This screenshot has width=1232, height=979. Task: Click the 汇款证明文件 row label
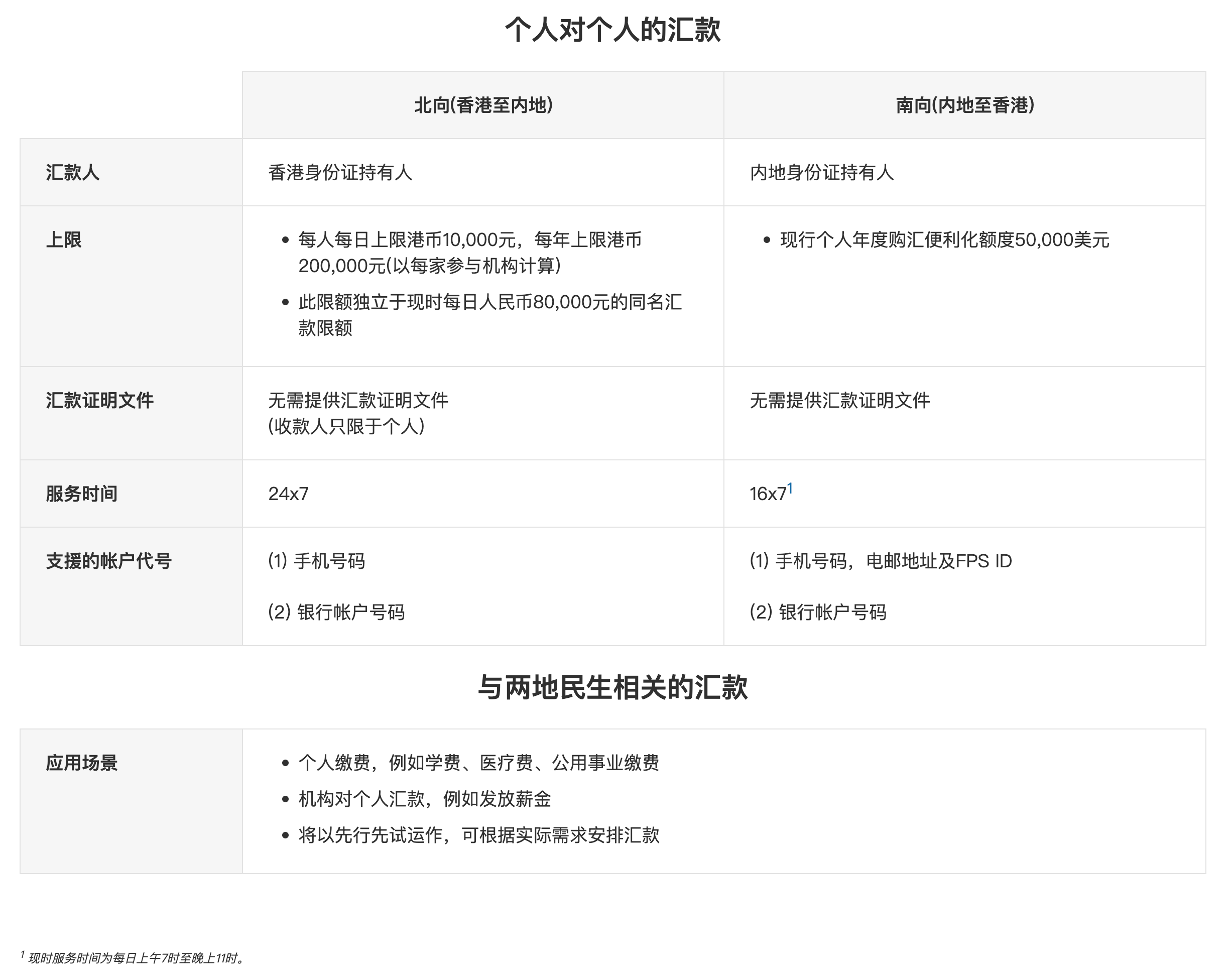click(x=99, y=400)
